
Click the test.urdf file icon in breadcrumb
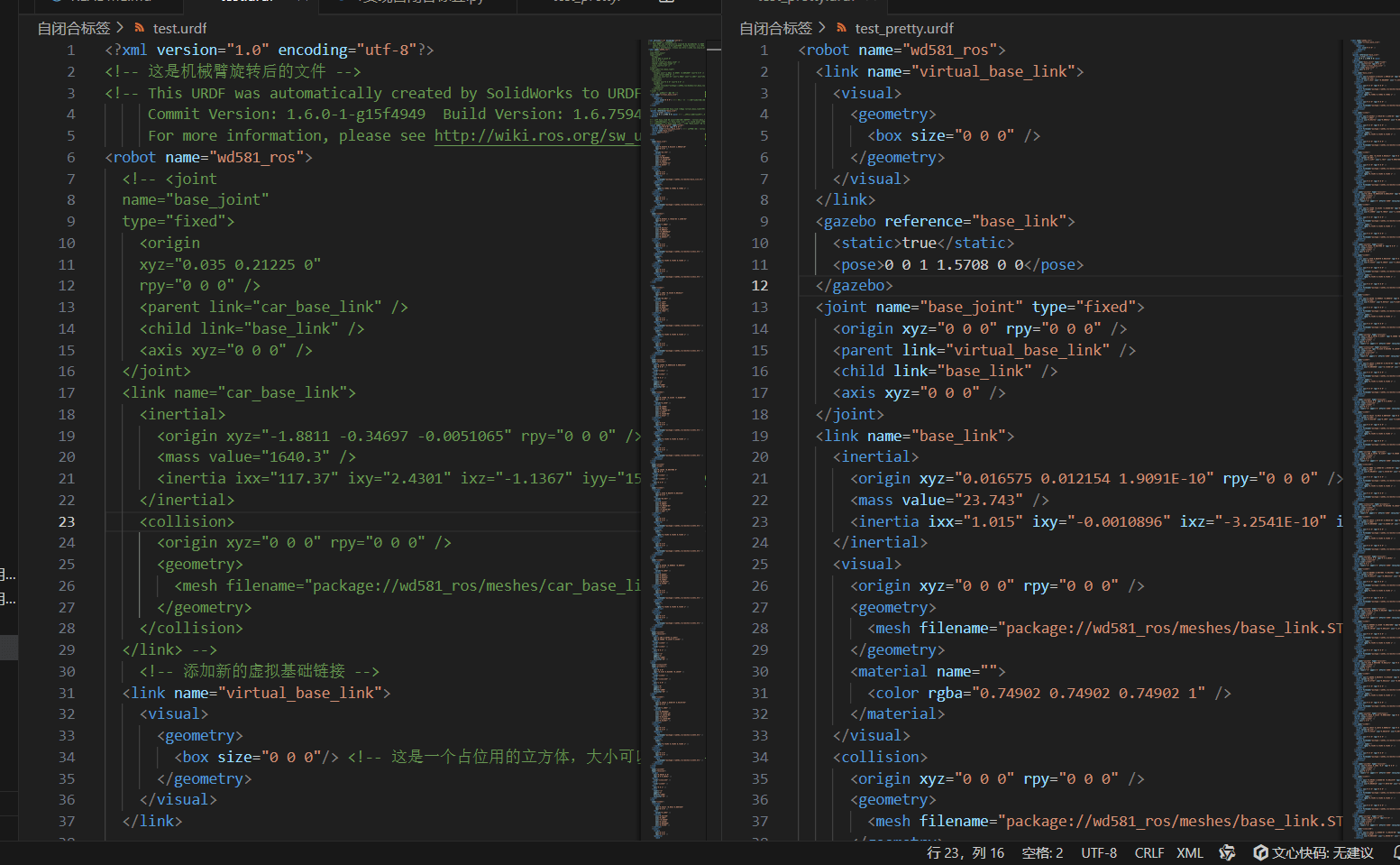coord(140,29)
